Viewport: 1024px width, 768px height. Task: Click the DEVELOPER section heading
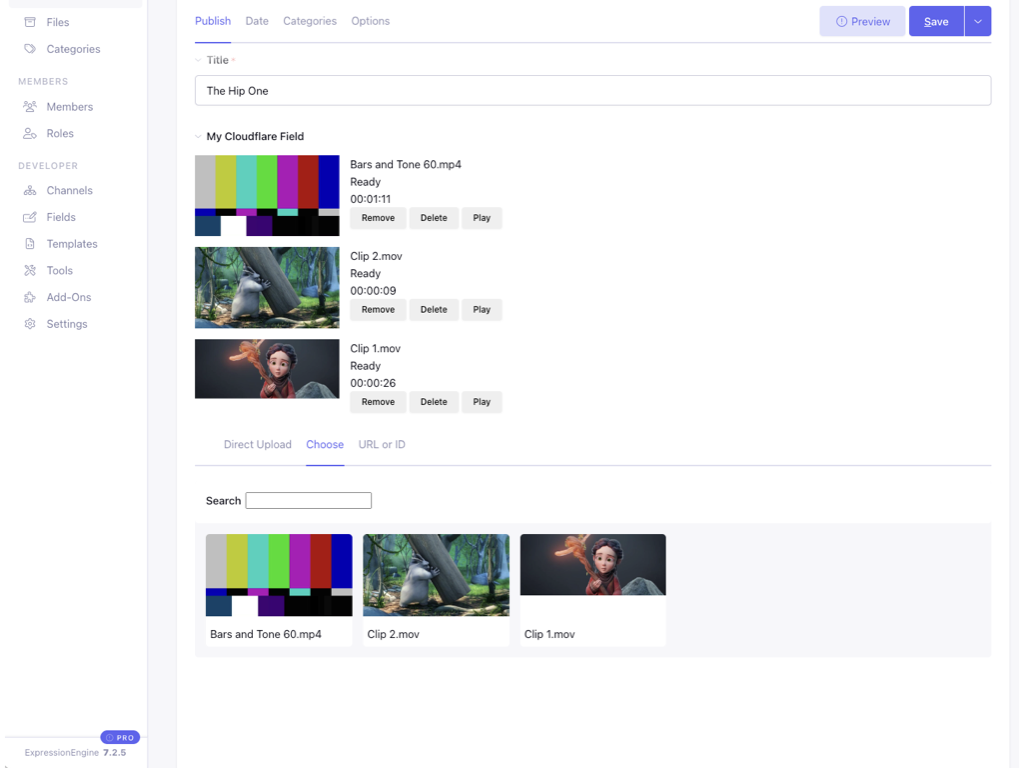coord(48,166)
